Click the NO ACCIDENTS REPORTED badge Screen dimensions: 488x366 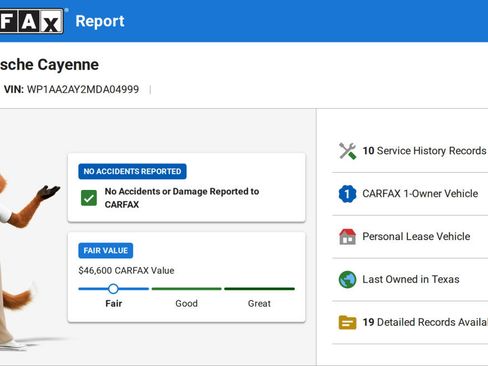click(132, 171)
